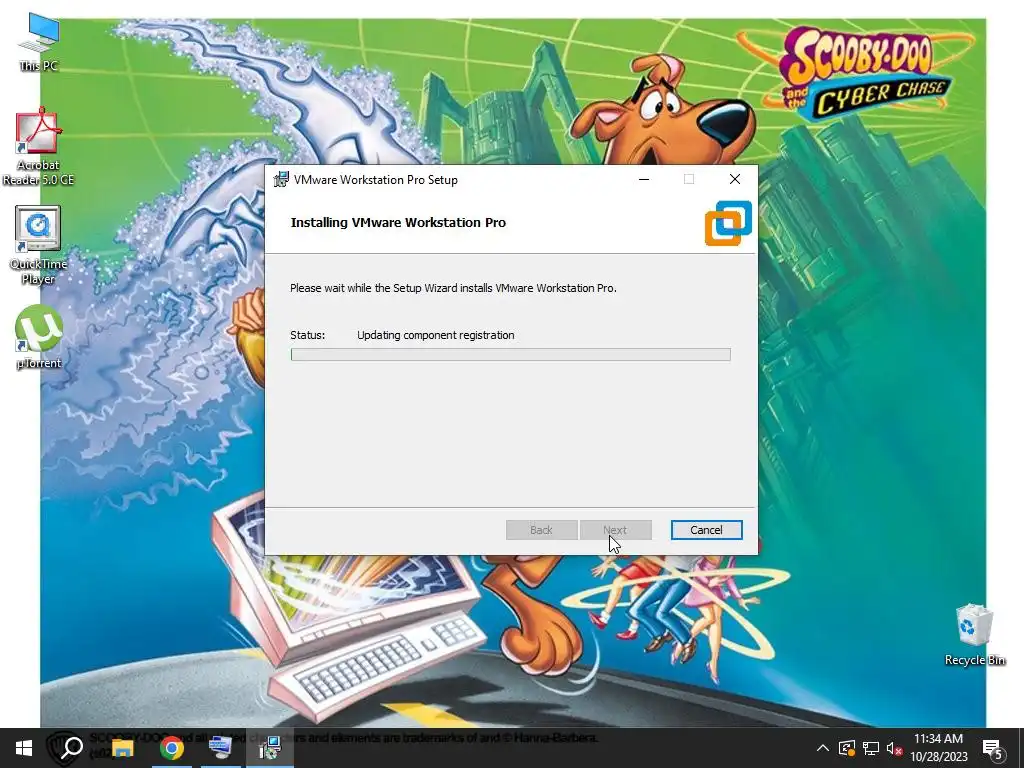Show hidden tray icons chevron
The width and height of the screenshot is (1024, 768).
823,748
